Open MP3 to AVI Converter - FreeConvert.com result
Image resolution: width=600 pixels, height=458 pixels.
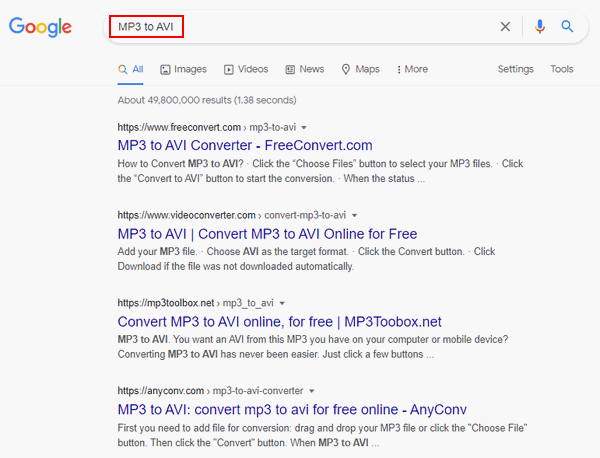click(x=245, y=145)
